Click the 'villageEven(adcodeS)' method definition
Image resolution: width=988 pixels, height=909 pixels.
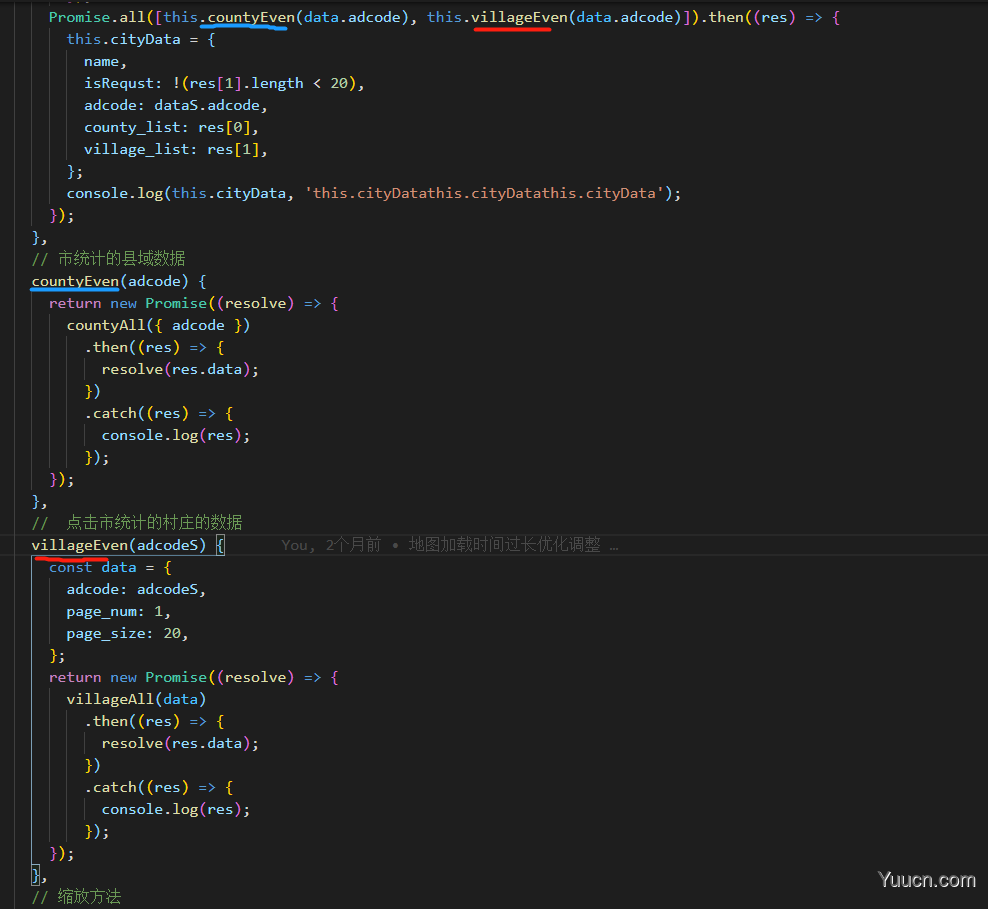119,546
